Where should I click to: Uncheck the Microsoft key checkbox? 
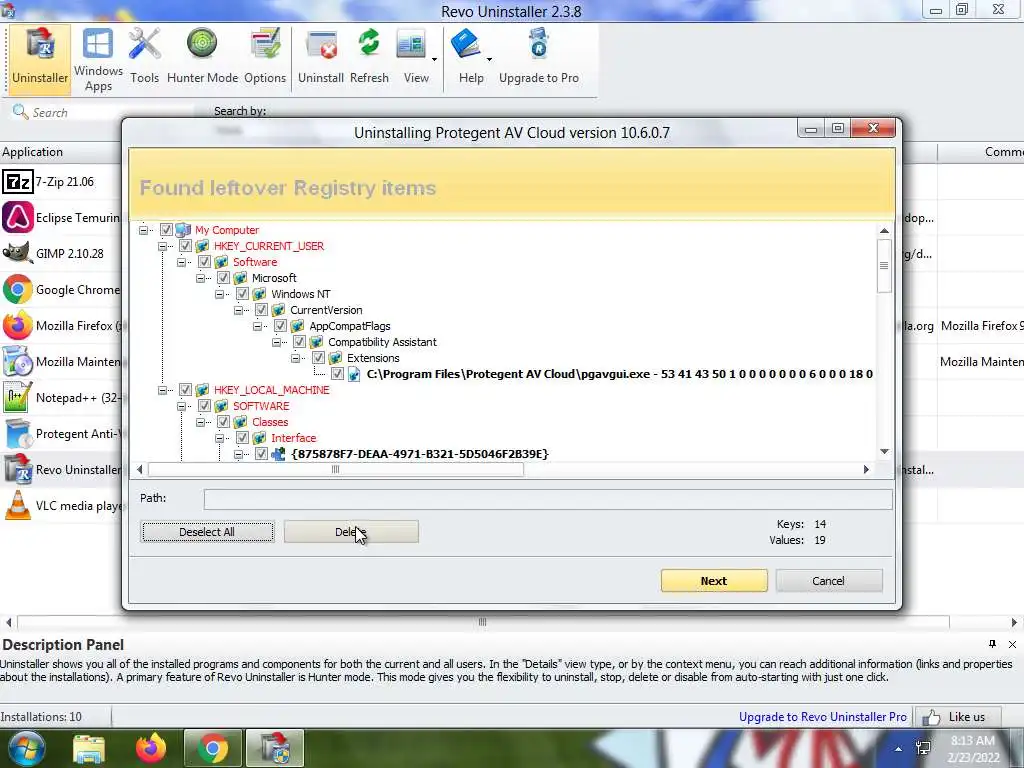point(223,278)
